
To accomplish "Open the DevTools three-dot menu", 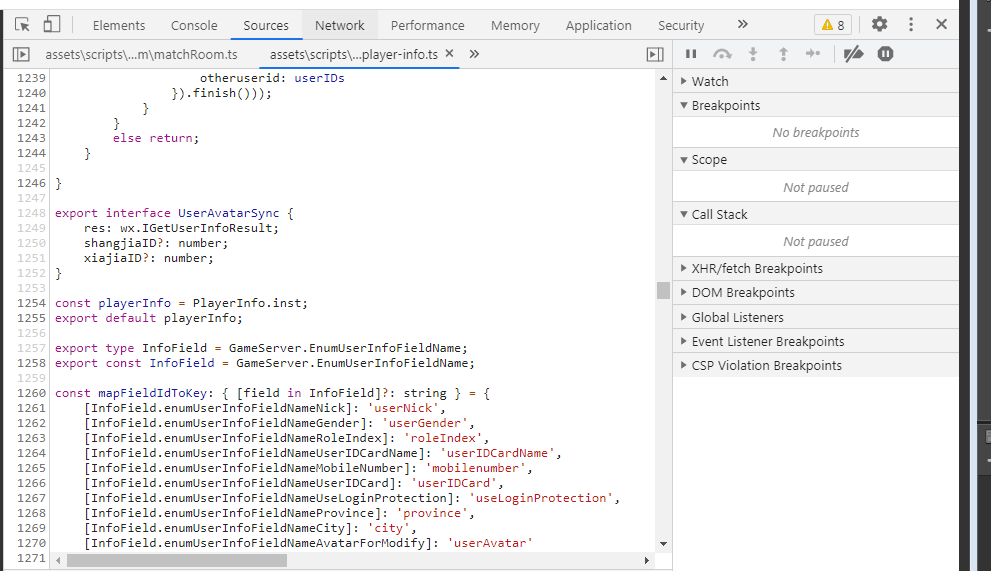I will tap(911, 25).
